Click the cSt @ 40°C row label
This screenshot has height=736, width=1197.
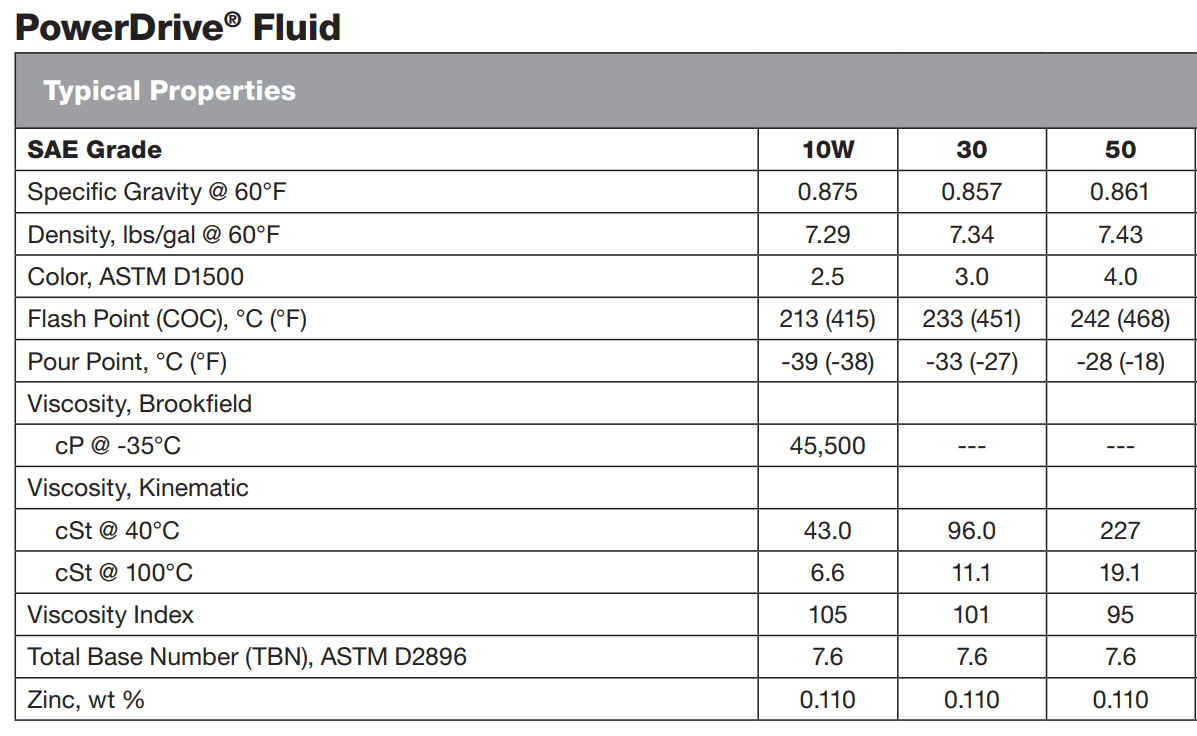[x=117, y=530]
